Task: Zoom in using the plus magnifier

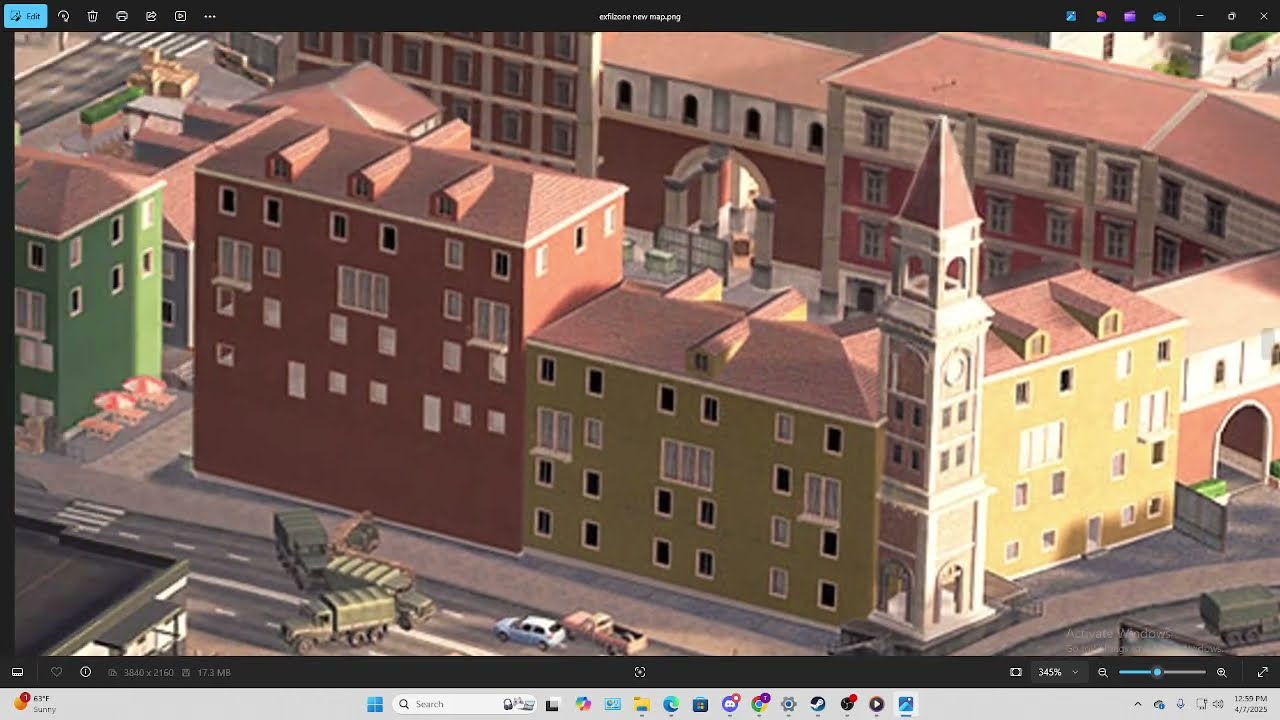Action: pos(1221,672)
